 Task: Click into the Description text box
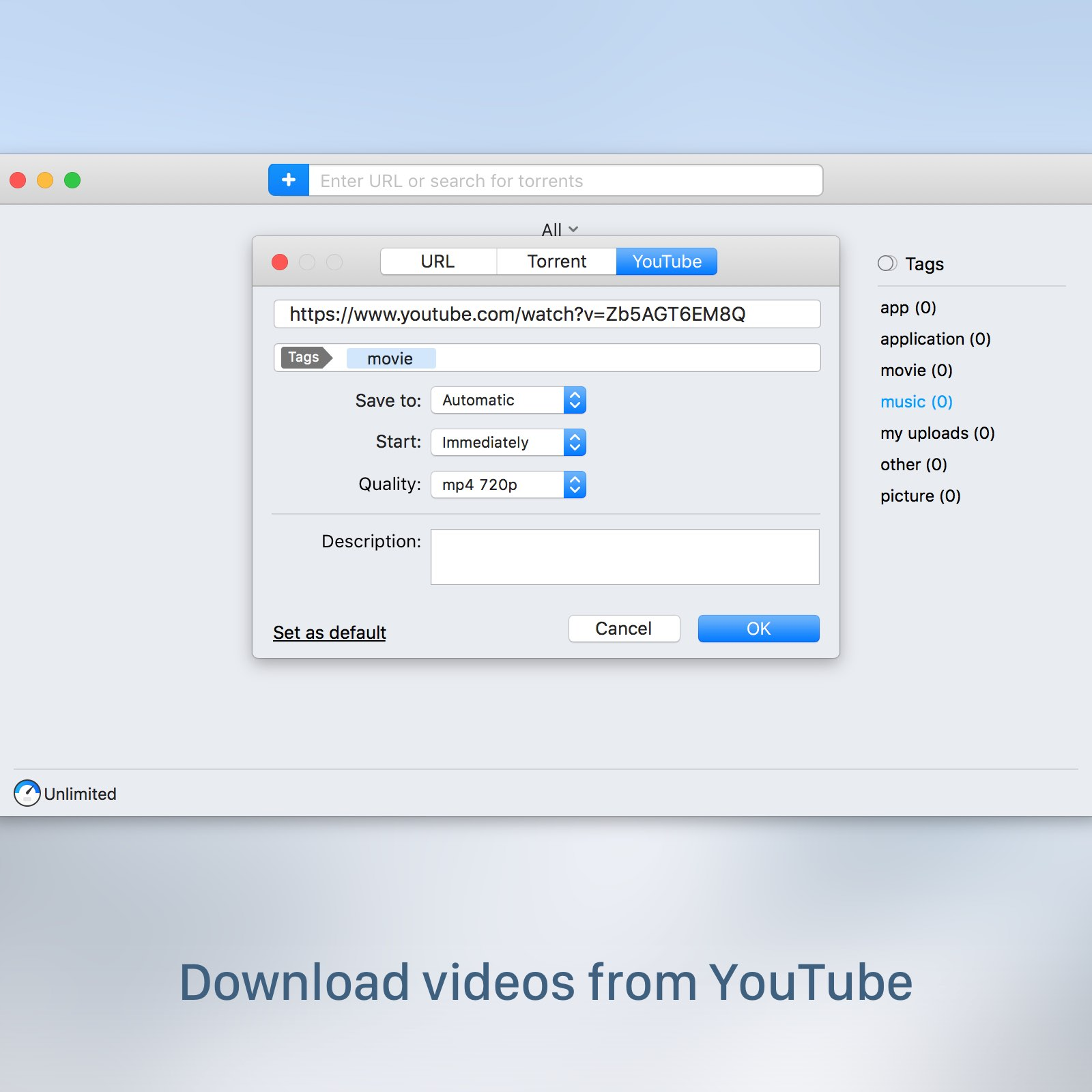coord(625,557)
